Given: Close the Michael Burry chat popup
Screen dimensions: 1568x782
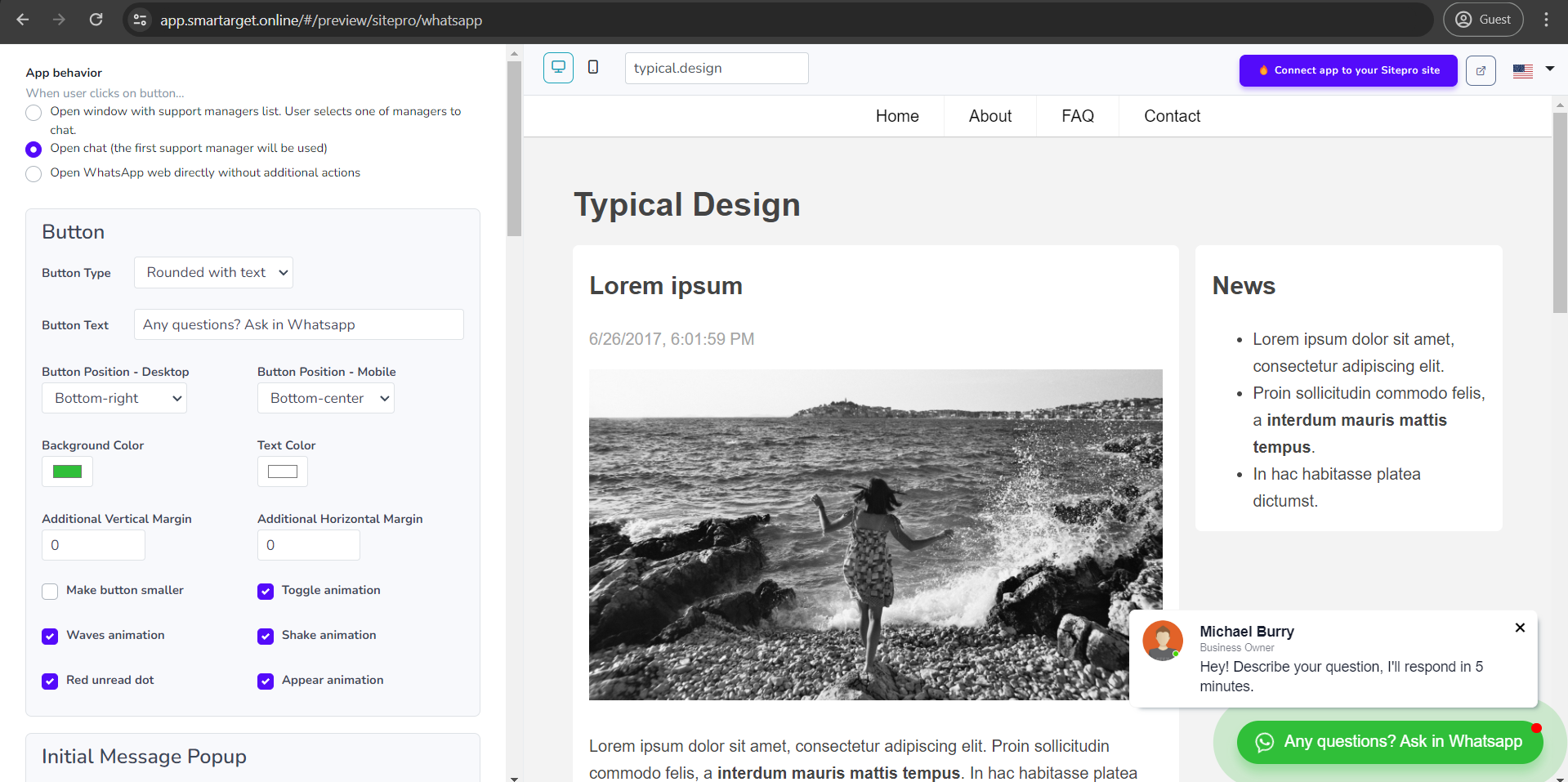Looking at the screenshot, I should pos(1520,628).
